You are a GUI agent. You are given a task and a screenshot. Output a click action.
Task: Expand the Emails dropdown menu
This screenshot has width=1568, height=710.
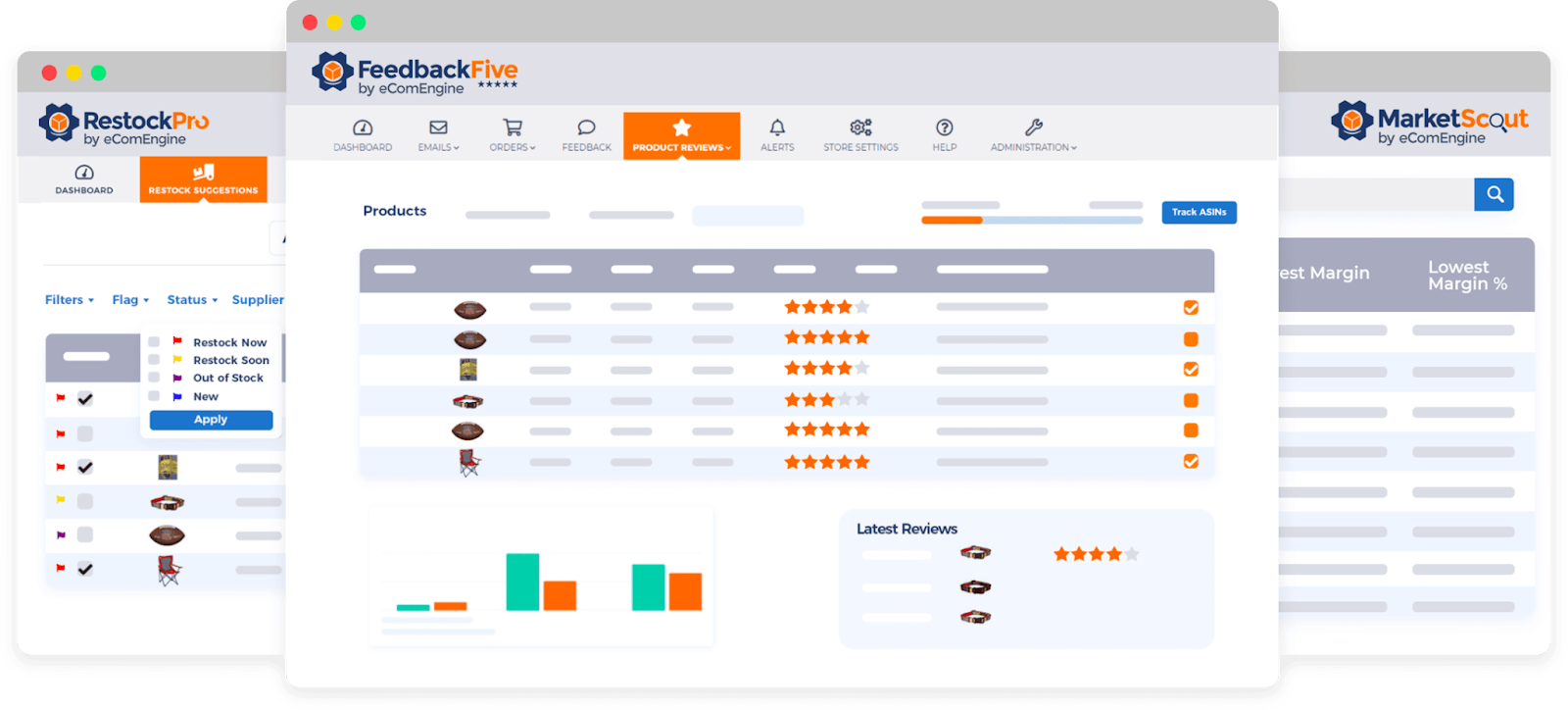pos(438,135)
